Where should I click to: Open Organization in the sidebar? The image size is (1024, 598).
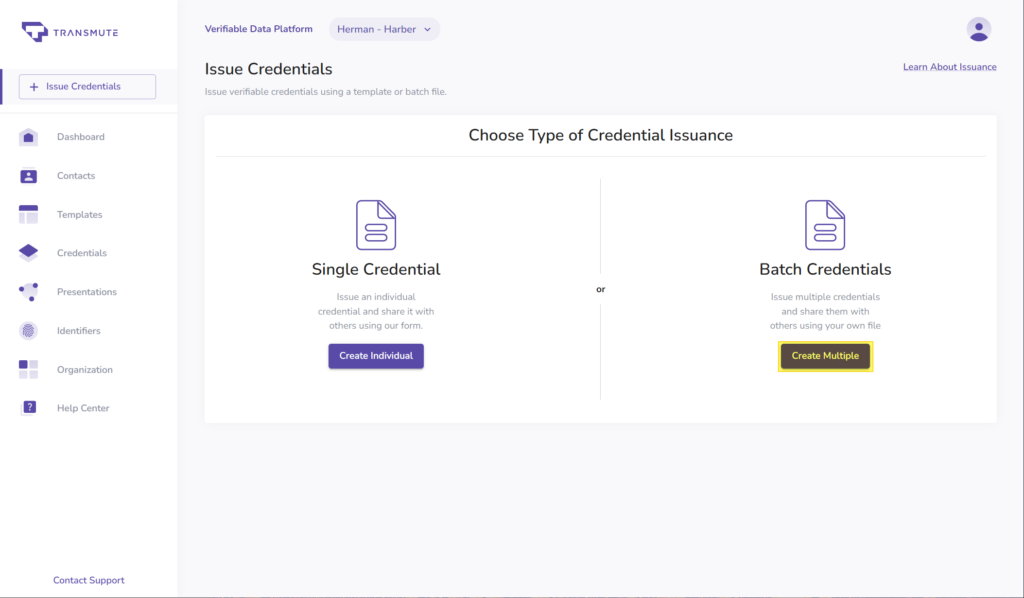point(85,370)
